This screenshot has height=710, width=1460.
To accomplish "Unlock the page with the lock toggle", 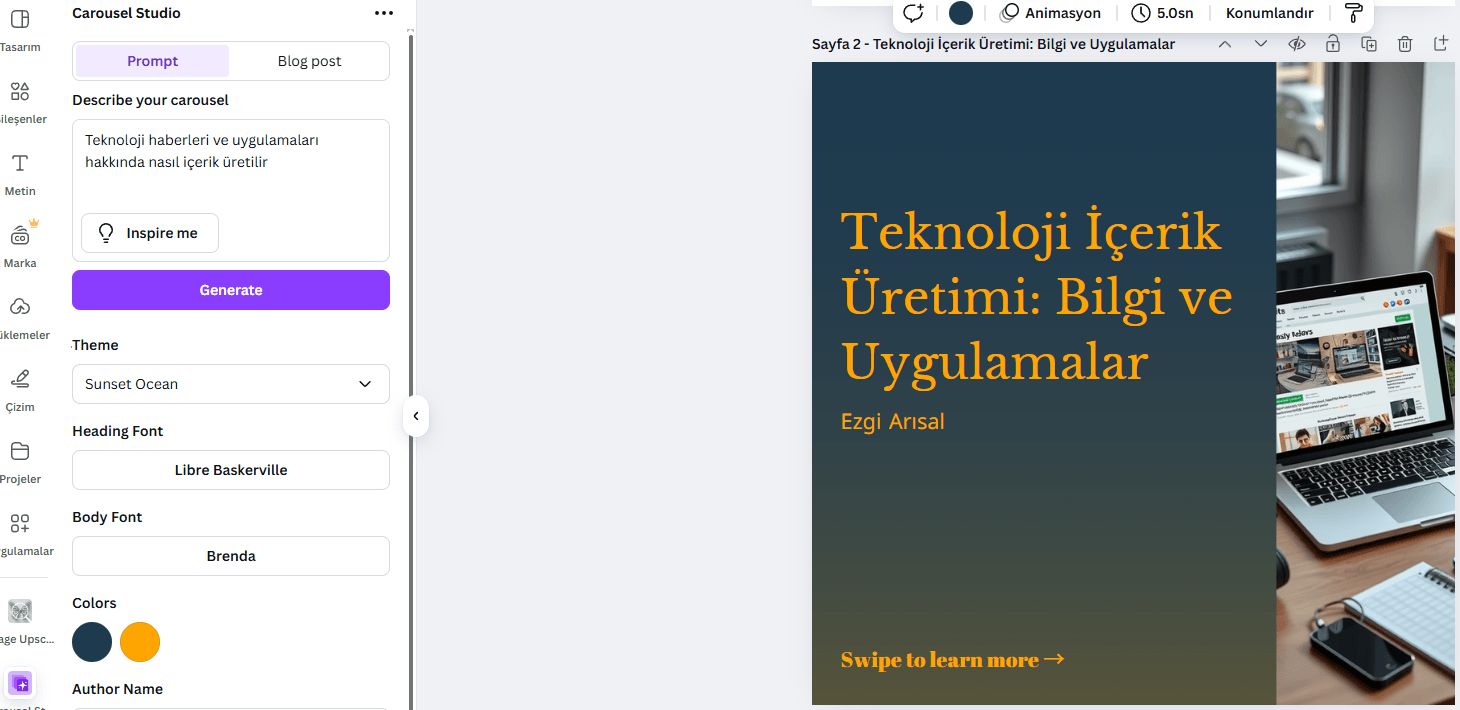I will tap(1333, 43).
